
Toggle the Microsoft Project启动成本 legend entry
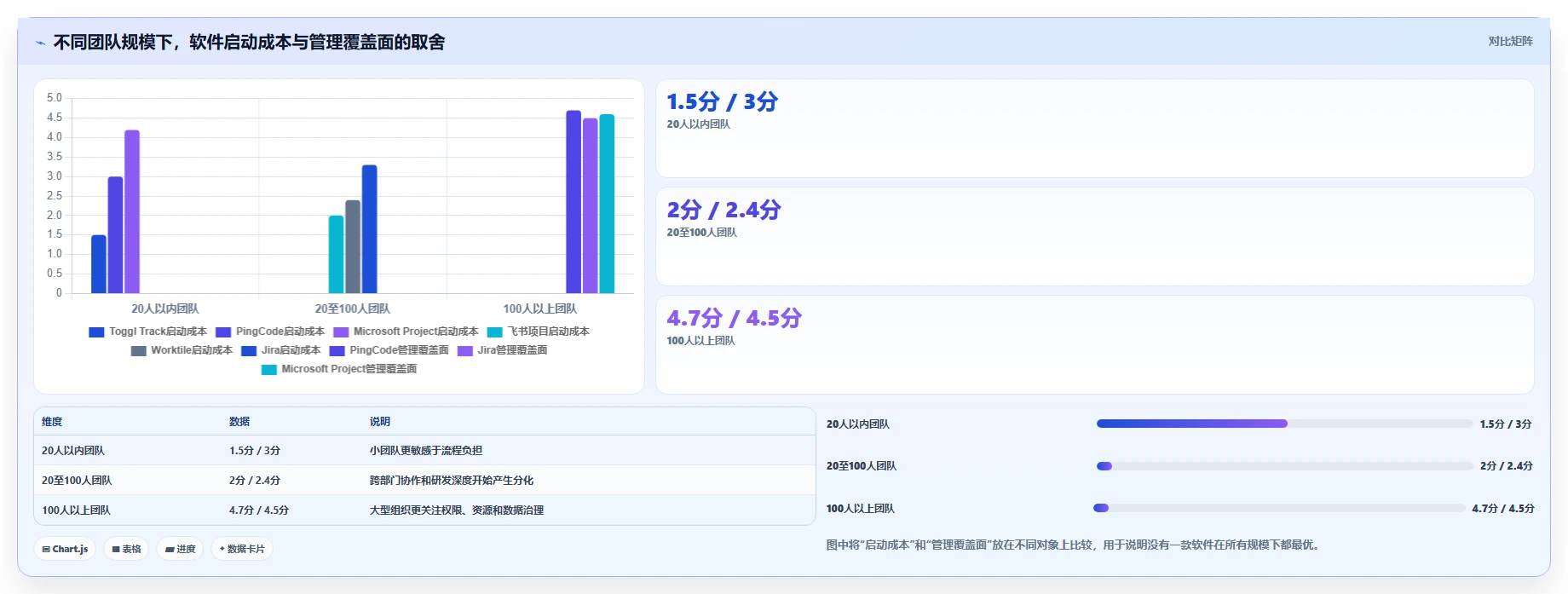[406, 332]
